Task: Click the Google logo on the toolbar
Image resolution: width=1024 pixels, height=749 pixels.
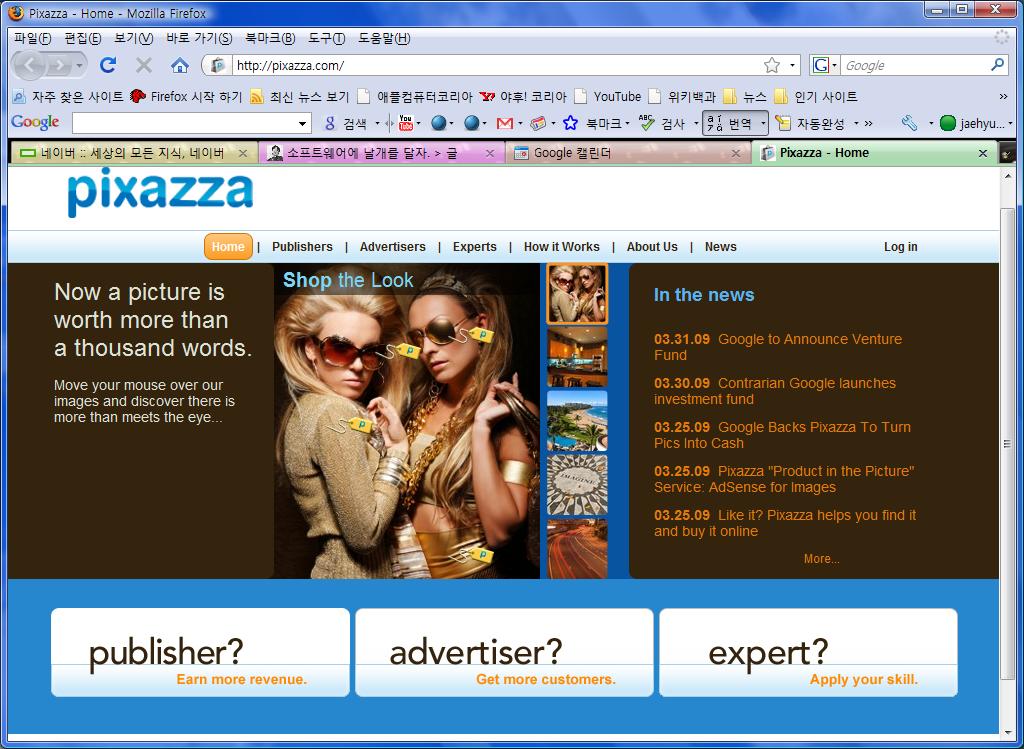Action: tap(35, 122)
